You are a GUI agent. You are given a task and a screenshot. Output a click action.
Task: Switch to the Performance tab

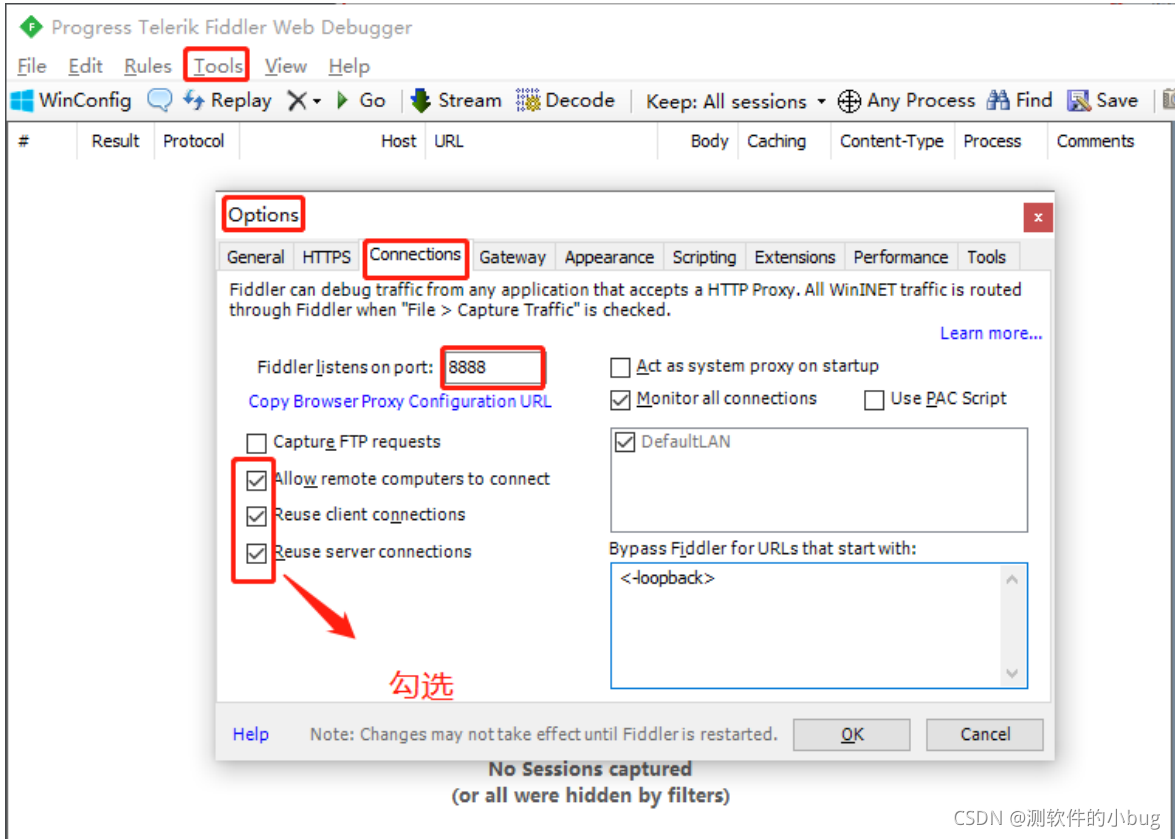tap(901, 257)
